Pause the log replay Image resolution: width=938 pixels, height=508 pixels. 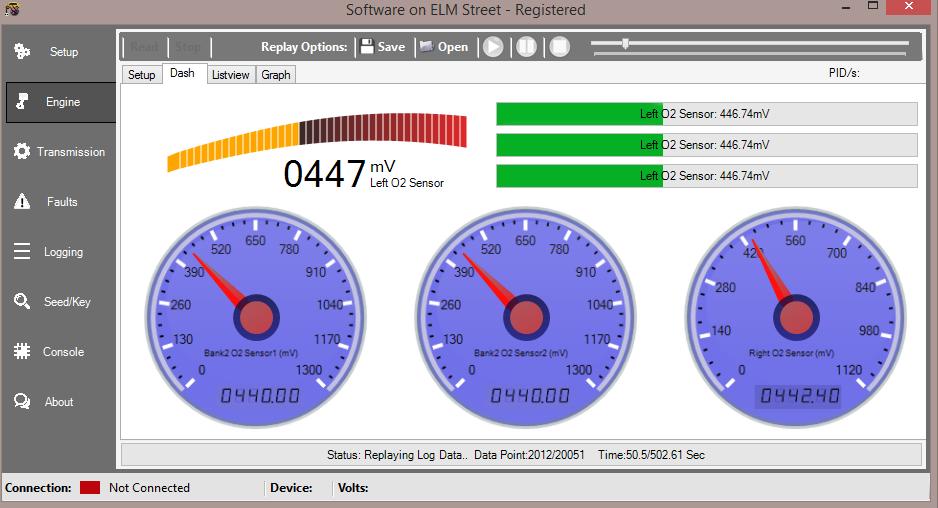coord(526,47)
